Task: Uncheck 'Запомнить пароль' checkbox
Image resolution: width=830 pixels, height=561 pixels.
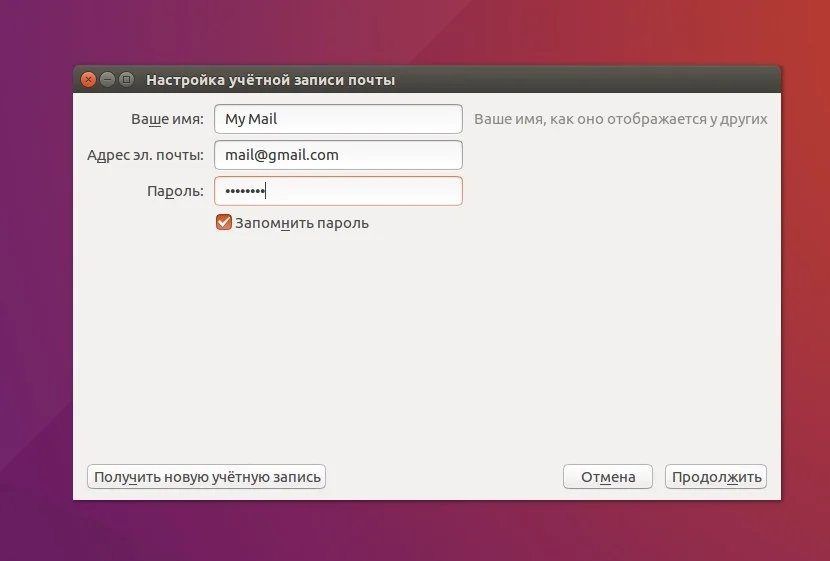Action: [x=224, y=222]
